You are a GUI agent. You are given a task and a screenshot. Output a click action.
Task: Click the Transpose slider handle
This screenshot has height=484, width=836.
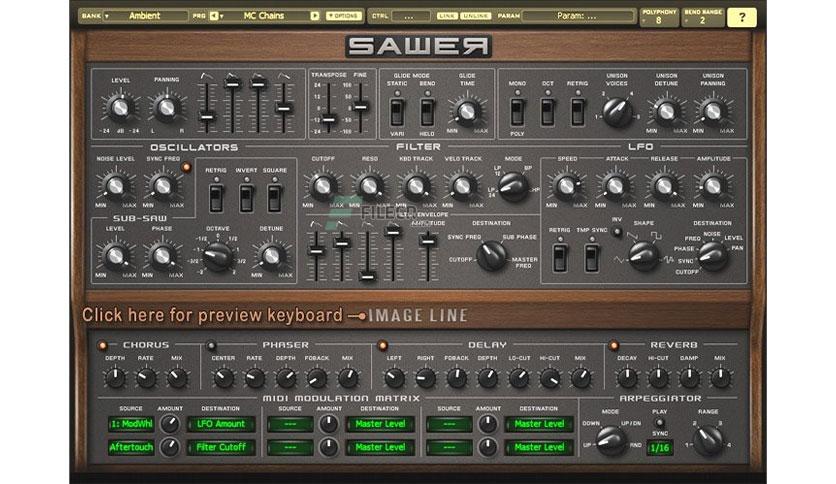pos(329,119)
